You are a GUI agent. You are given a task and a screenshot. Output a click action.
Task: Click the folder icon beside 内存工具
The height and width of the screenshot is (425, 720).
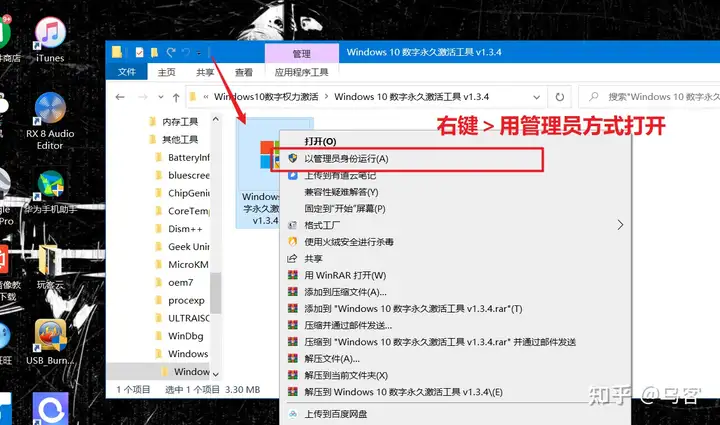pyautogui.click(x=153, y=122)
